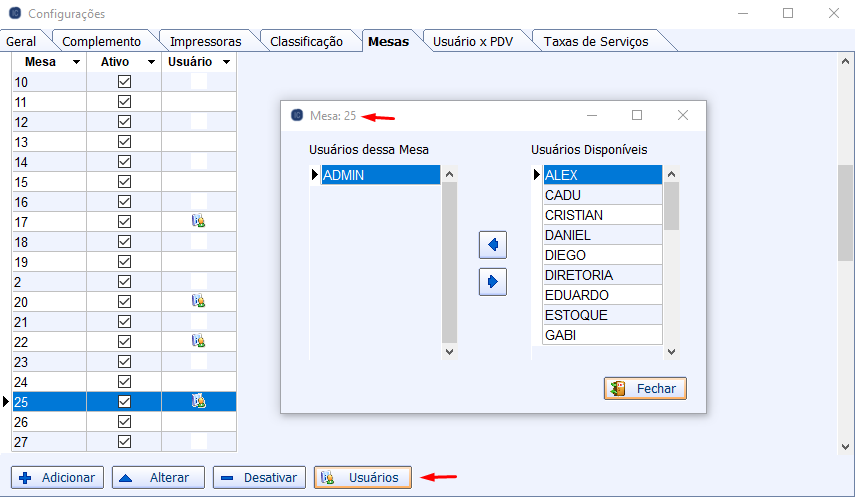
Task: Open the Usuário column filter dropdown
Action: (x=226, y=62)
